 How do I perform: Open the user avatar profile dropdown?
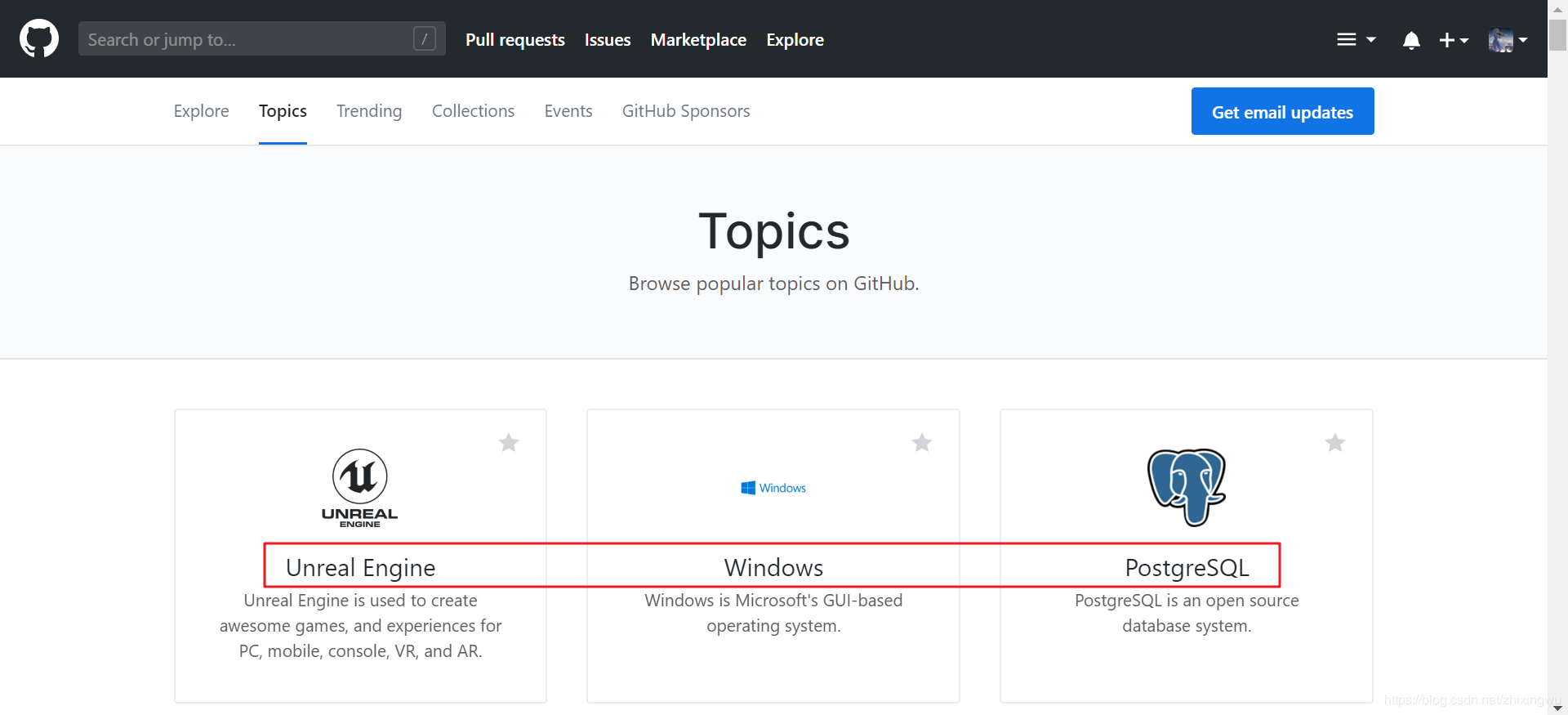point(1508,40)
